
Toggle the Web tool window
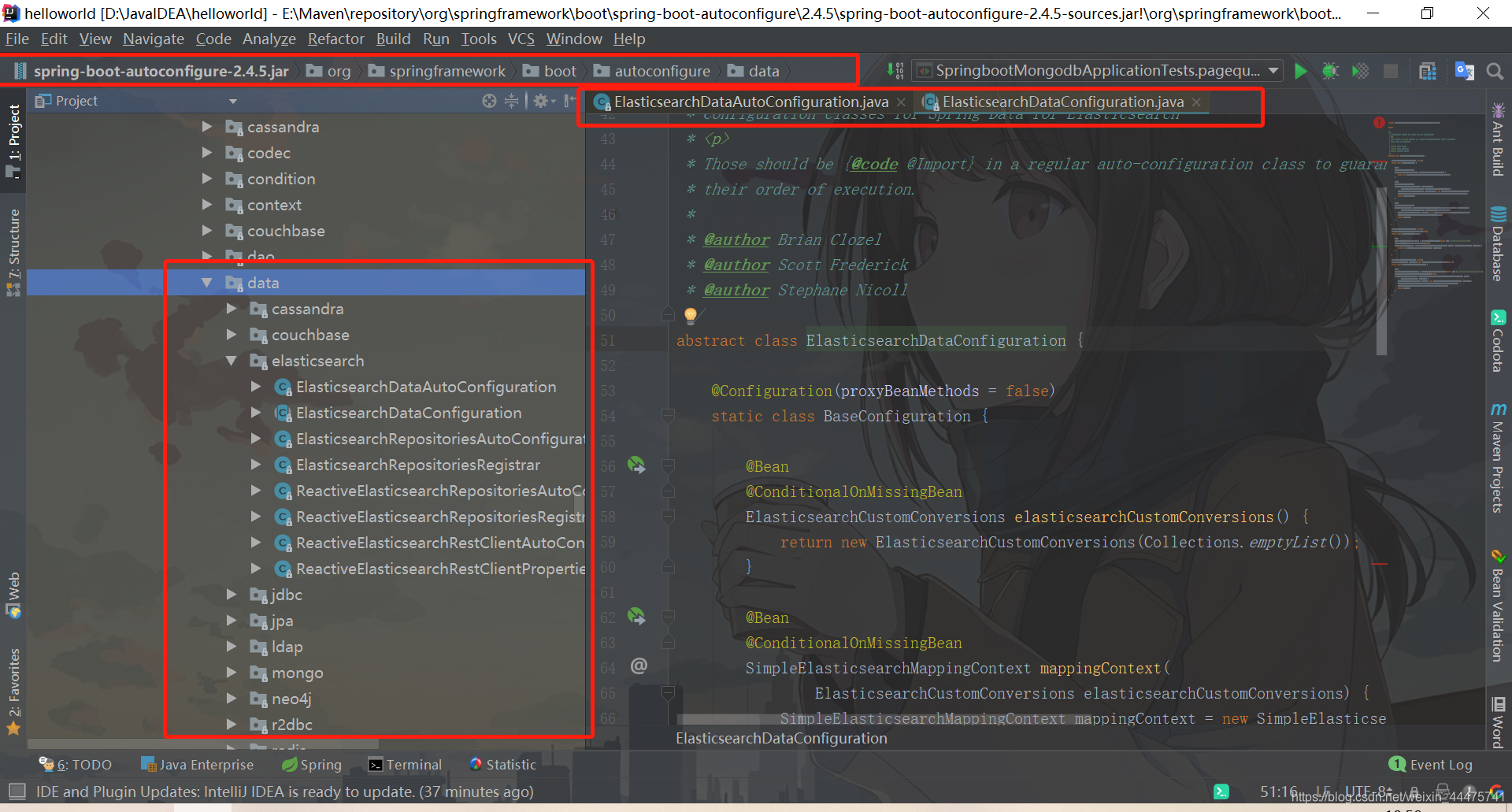[13, 595]
